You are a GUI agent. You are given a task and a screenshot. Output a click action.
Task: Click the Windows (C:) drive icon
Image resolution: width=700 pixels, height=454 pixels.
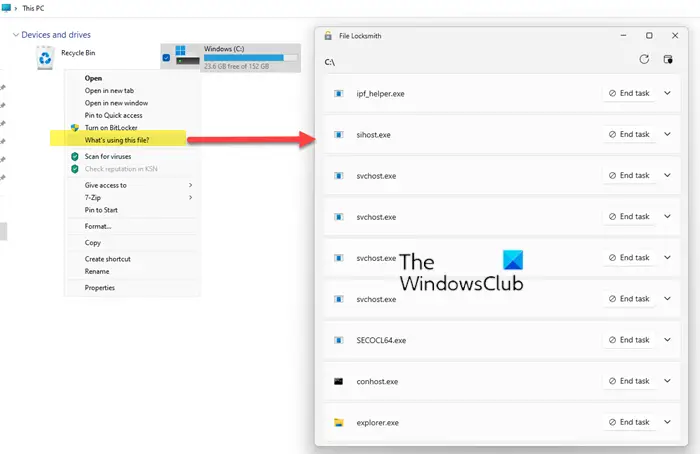tap(187, 55)
